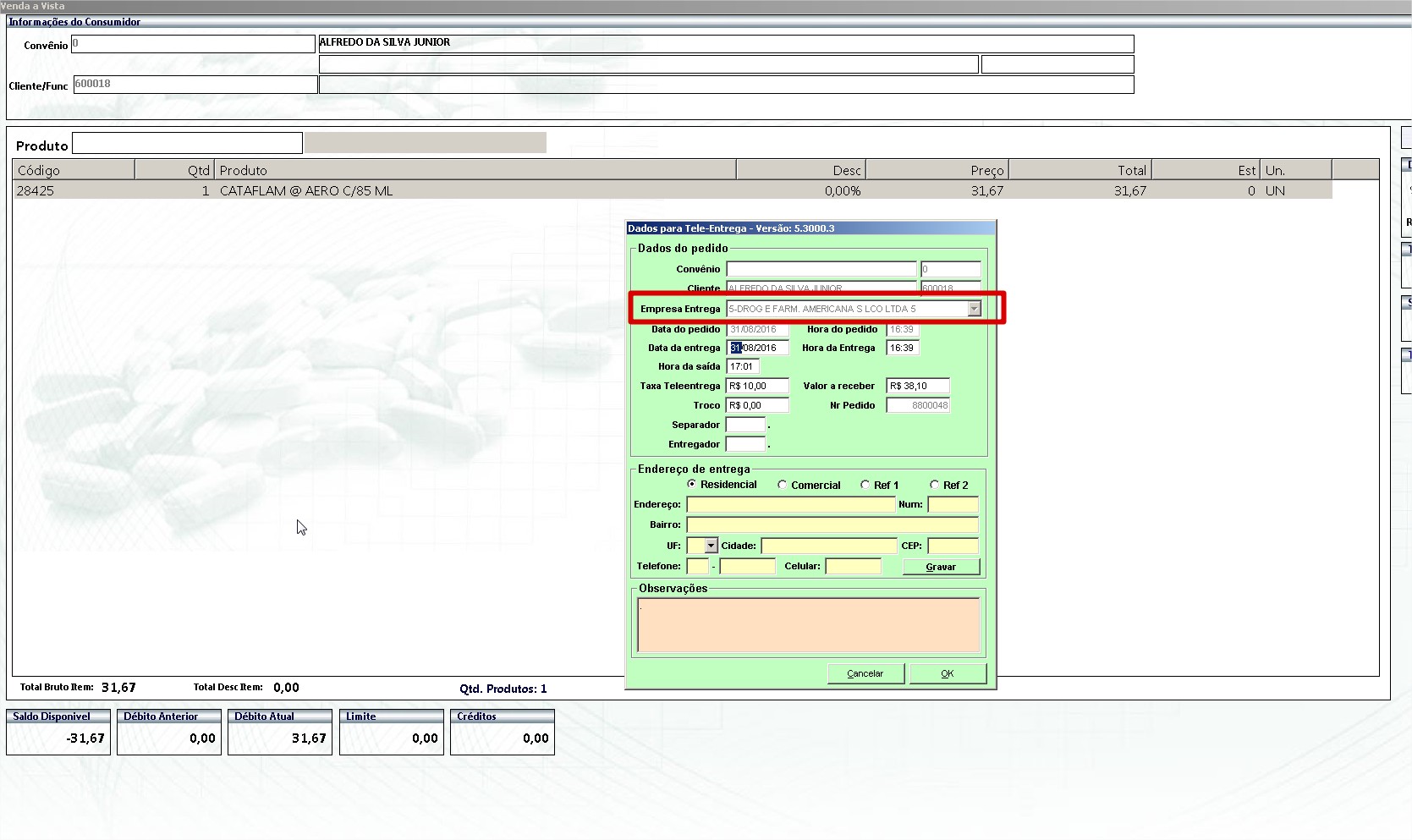Click the Observações text area
The width and height of the screenshot is (1412, 840).
click(x=808, y=625)
